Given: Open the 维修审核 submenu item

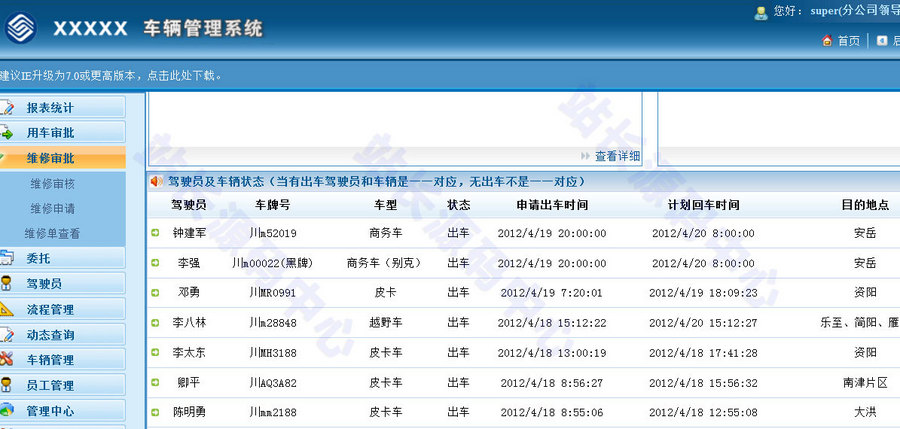Looking at the screenshot, I should pos(52,184).
